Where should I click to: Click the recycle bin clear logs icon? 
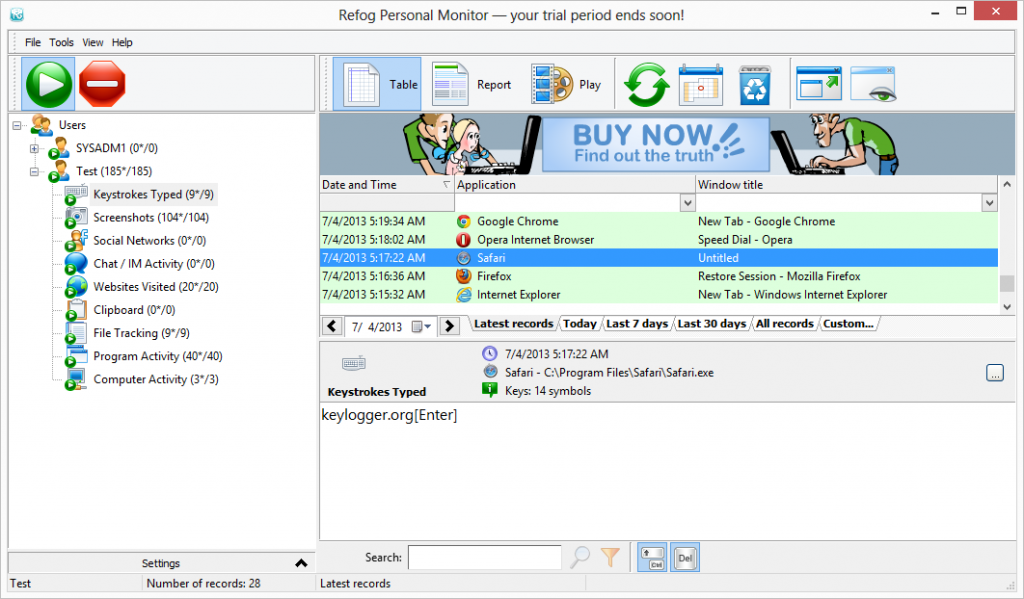(x=754, y=85)
